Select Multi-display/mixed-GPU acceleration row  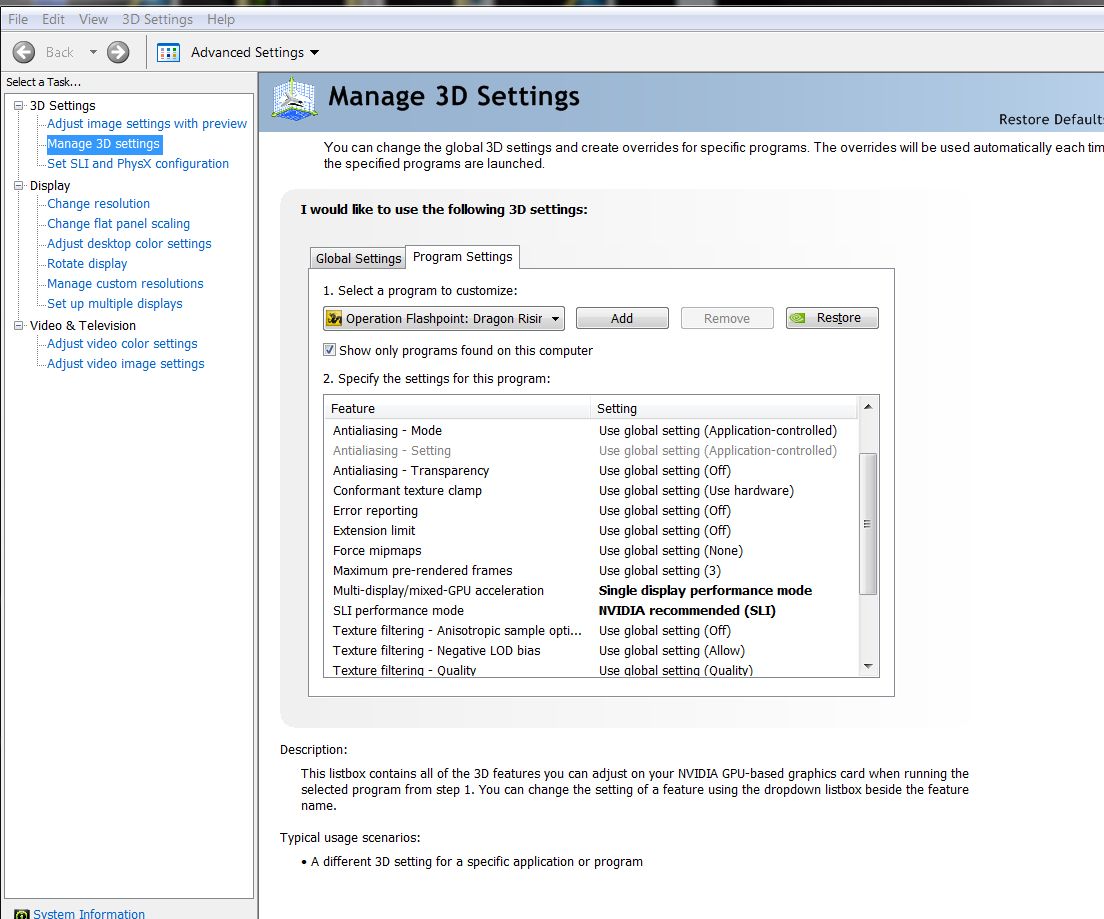coord(591,590)
